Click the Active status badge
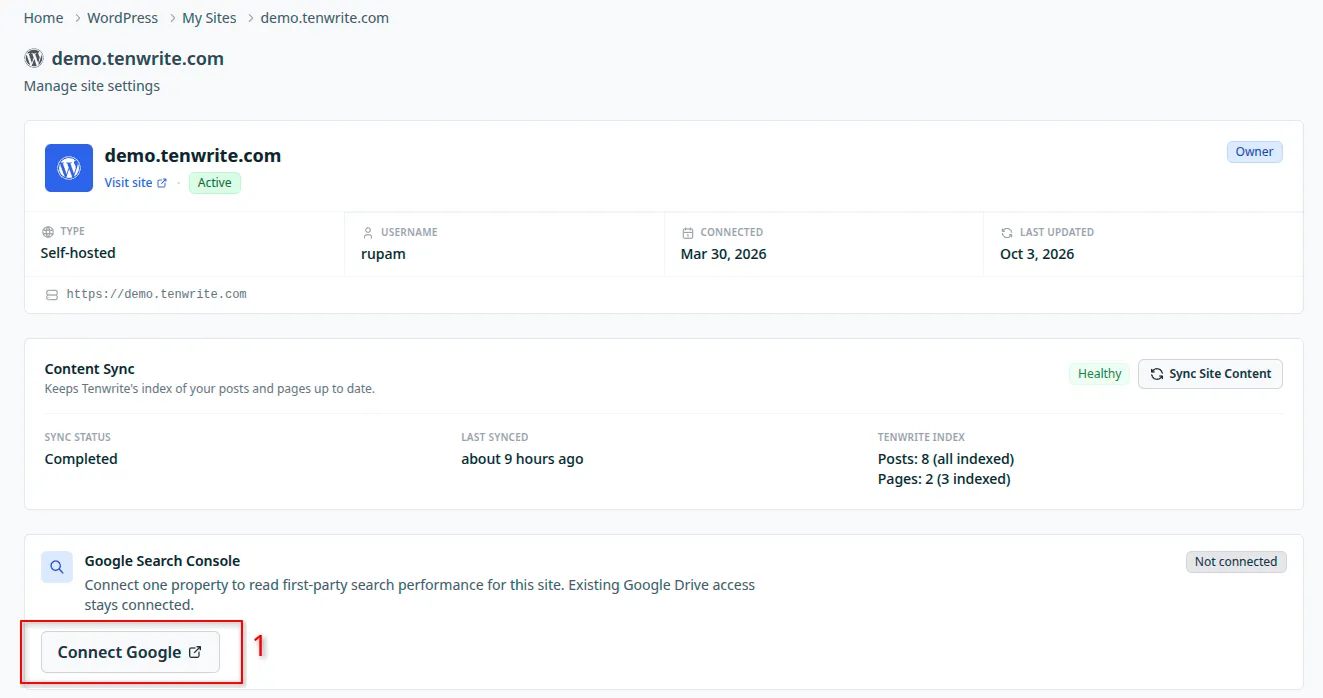Viewport: 1323px width, 698px height. (x=215, y=183)
